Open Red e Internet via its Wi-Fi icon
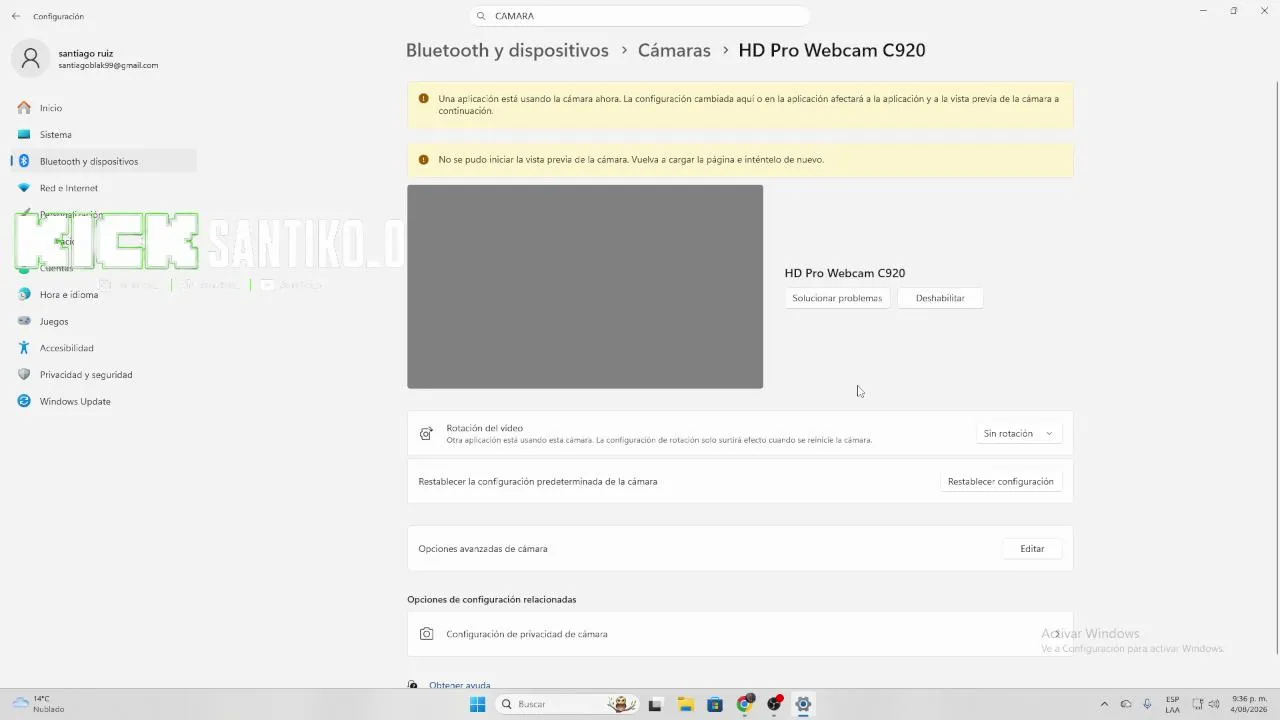This screenshot has height=720, width=1280. click(x=24, y=188)
